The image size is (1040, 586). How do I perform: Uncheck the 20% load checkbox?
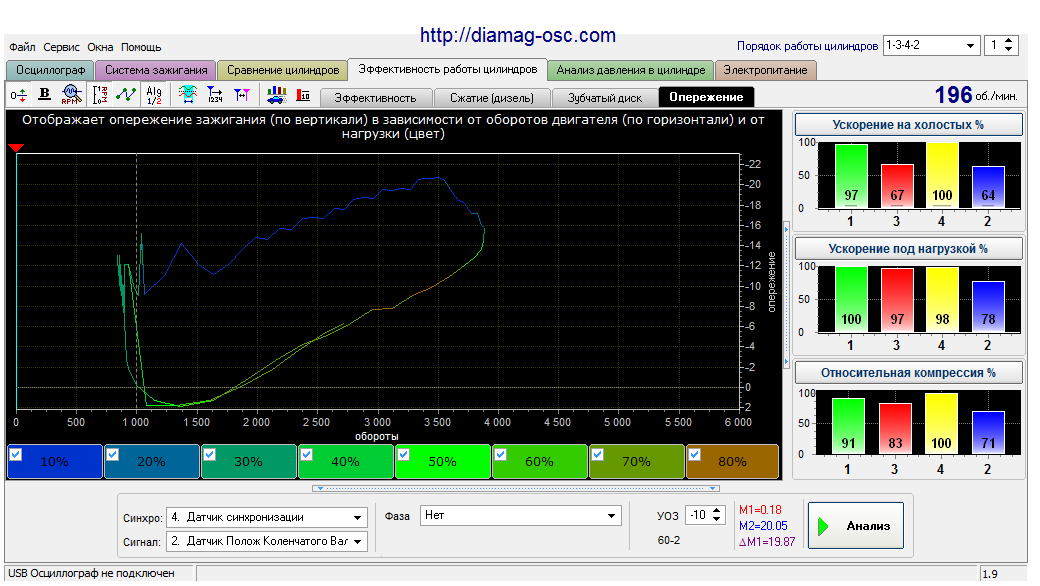click(x=113, y=455)
